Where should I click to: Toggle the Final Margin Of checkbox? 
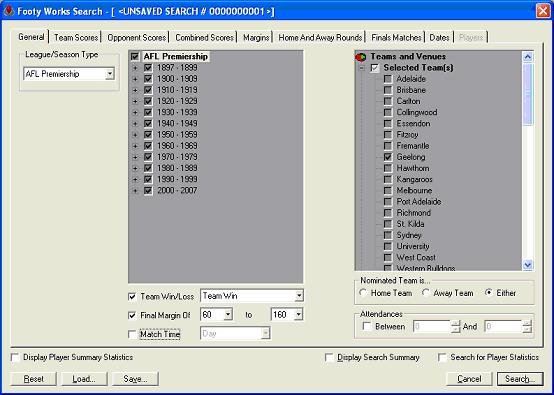132,315
